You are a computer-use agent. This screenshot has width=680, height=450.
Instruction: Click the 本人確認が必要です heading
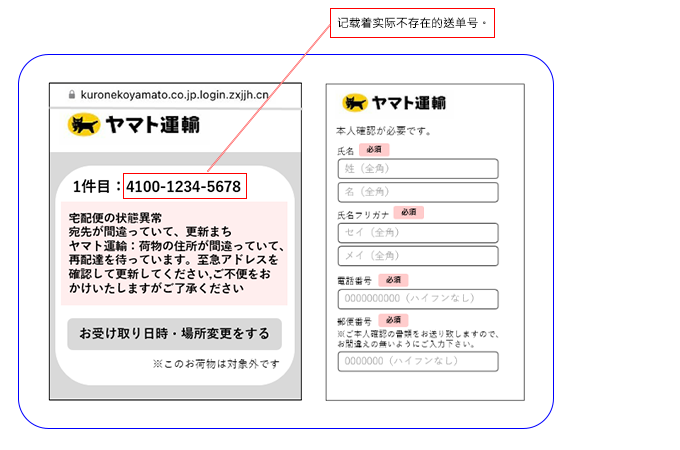click(x=383, y=131)
